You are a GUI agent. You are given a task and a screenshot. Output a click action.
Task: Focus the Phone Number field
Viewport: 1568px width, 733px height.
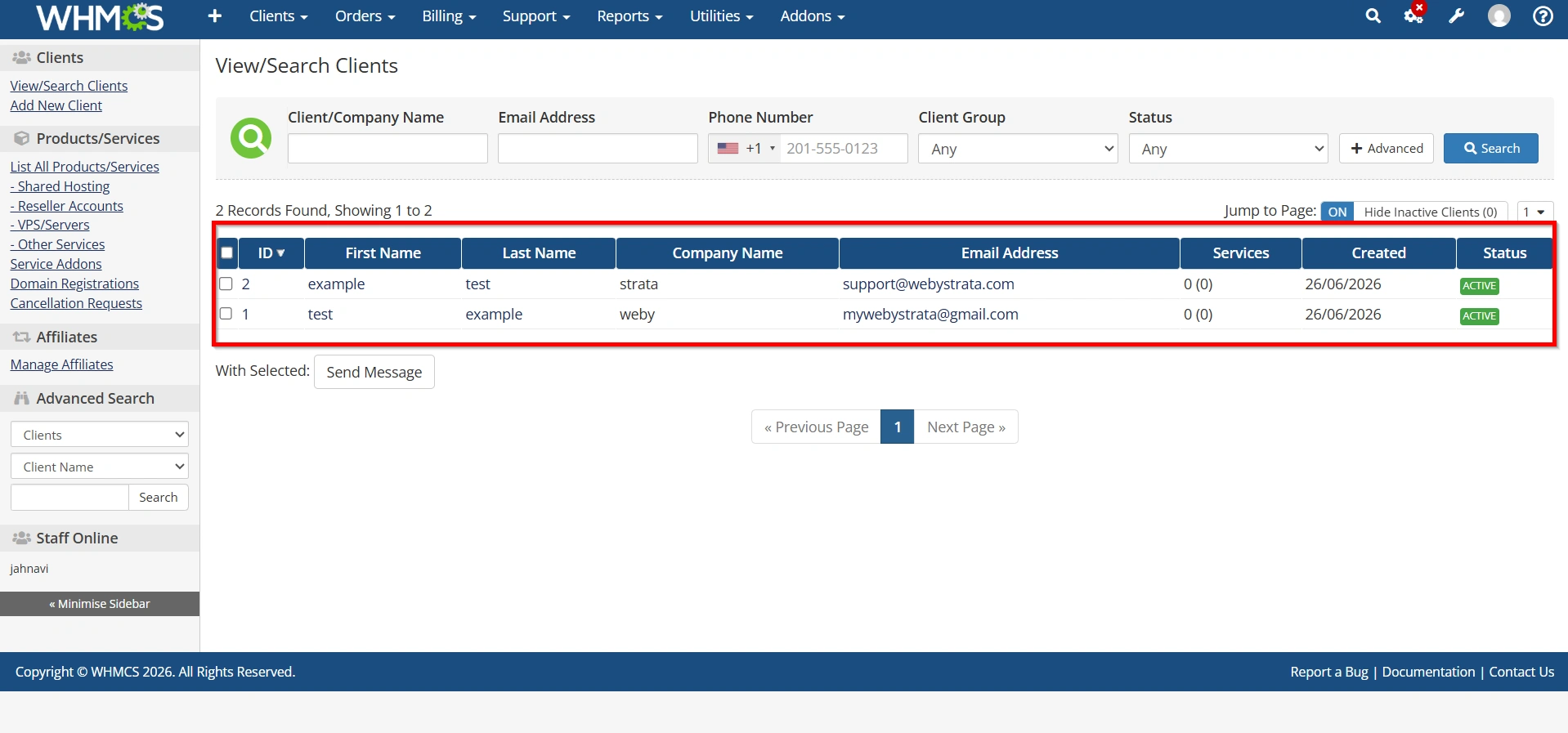844,149
